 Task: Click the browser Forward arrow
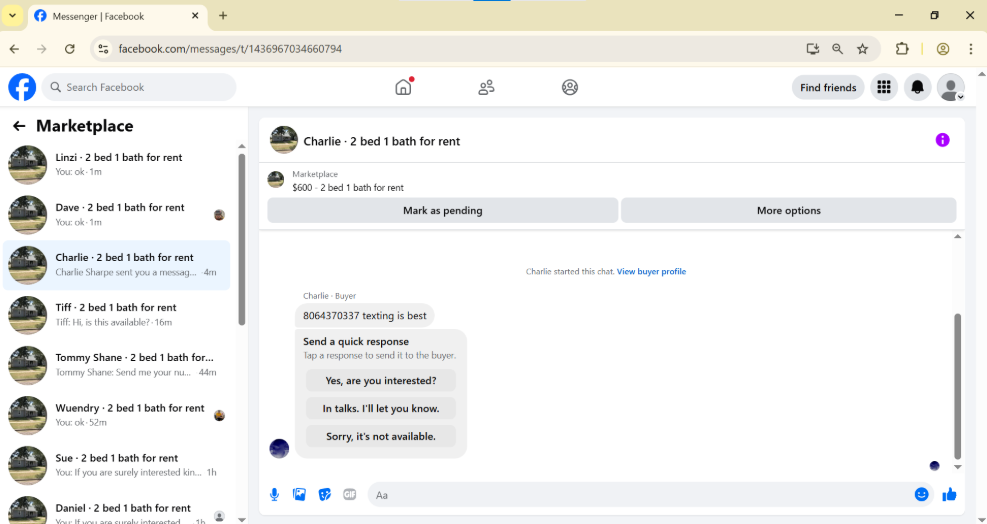42,48
